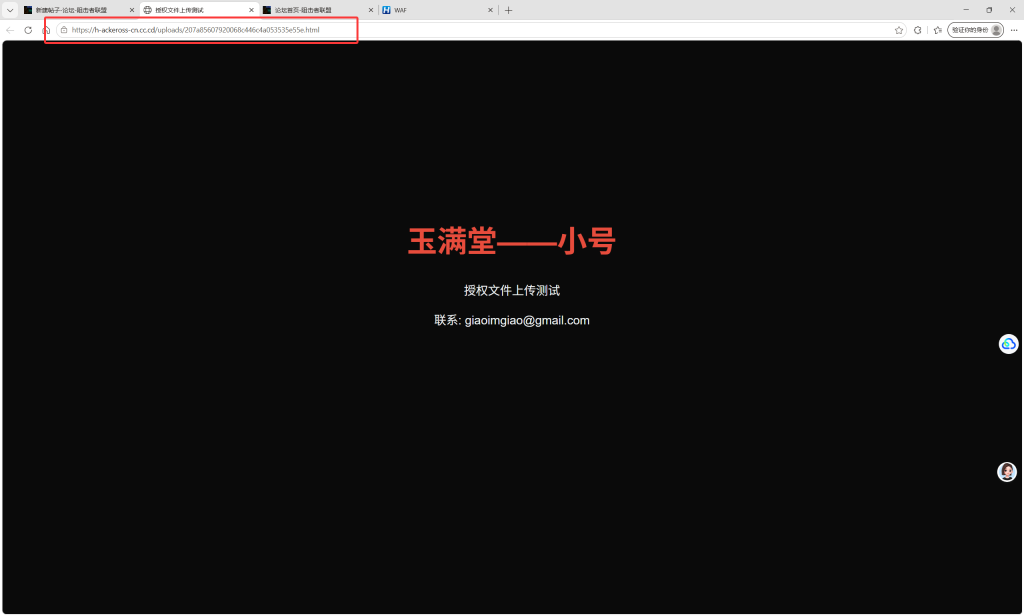The image size is (1024, 616).
Task: Minimize the browser window
Action: (x=966, y=10)
